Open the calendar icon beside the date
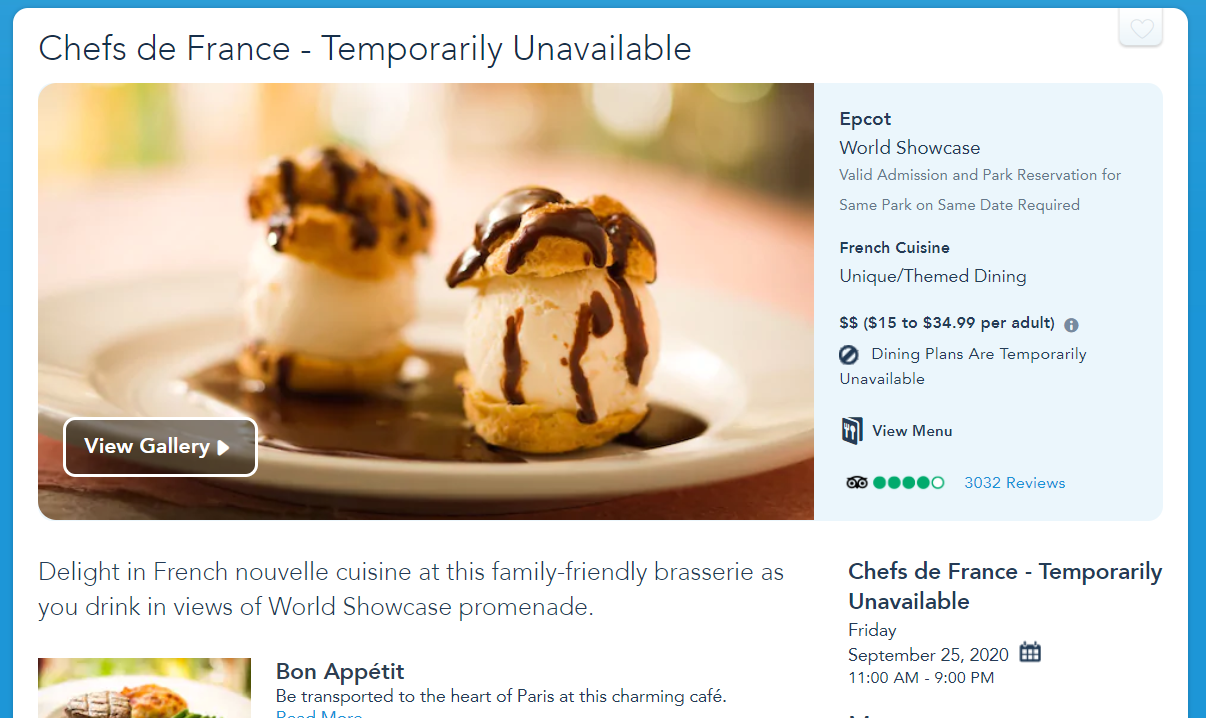The image size is (1206, 718). point(1030,653)
